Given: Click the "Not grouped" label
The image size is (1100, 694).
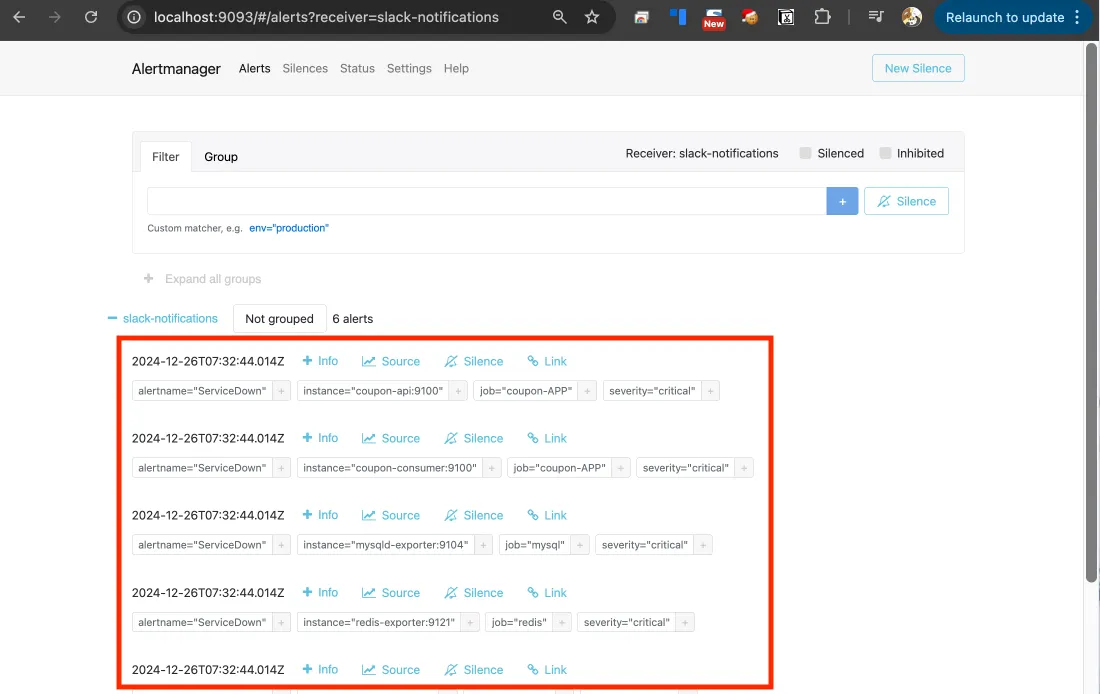Looking at the screenshot, I should (279, 319).
